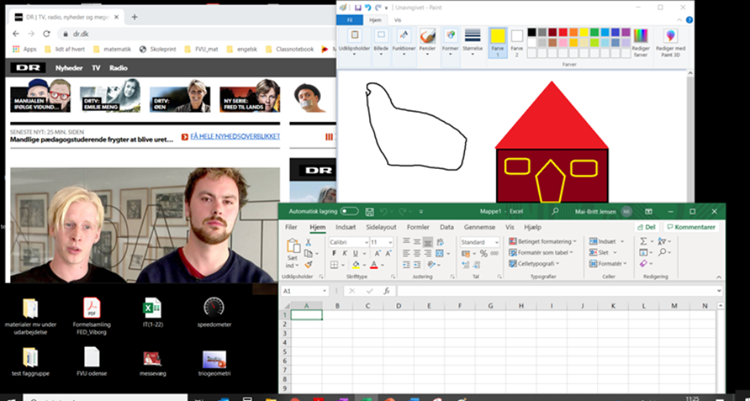Open the Vis tab in Paint
The width and height of the screenshot is (750, 401).
coord(397,19)
